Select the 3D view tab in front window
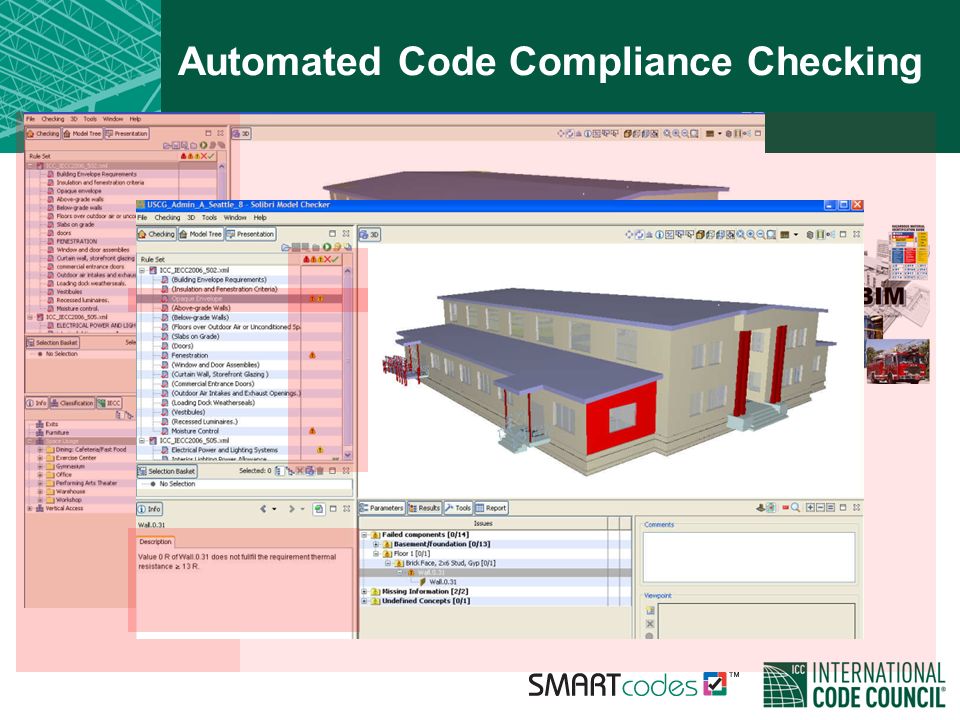The height and width of the screenshot is (720, 960). (x=370, y=234)
